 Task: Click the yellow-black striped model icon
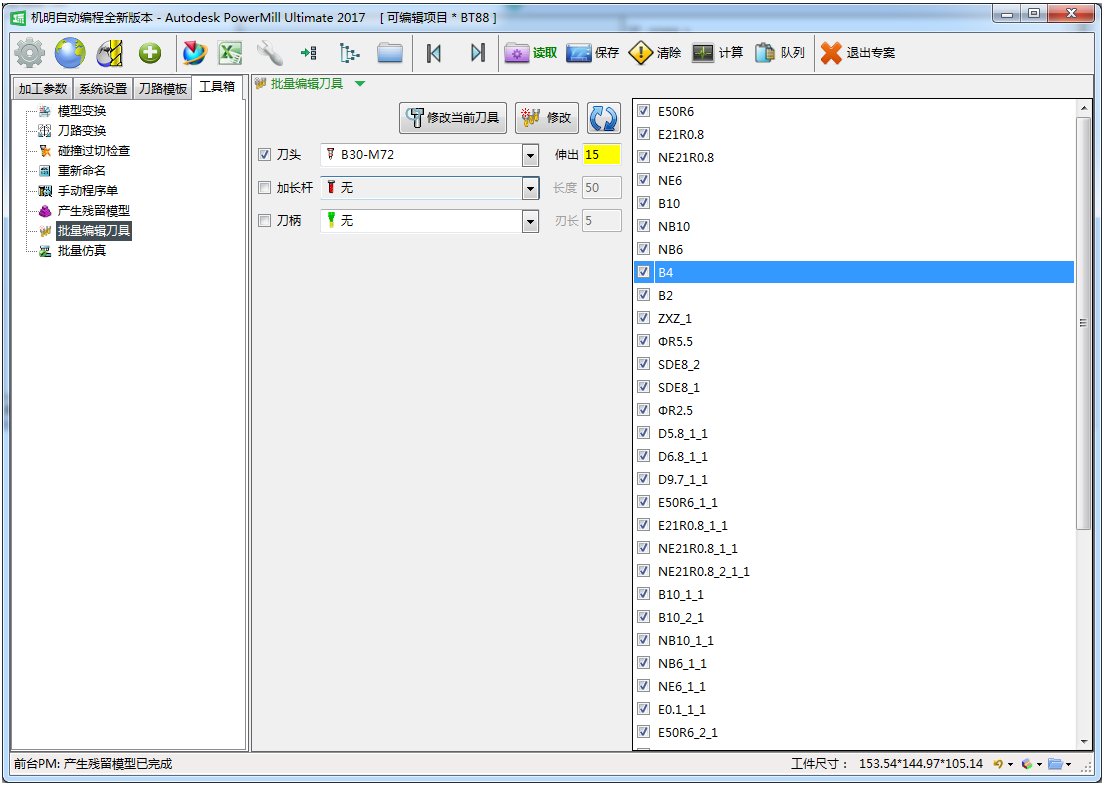click(x=110, y=53)
